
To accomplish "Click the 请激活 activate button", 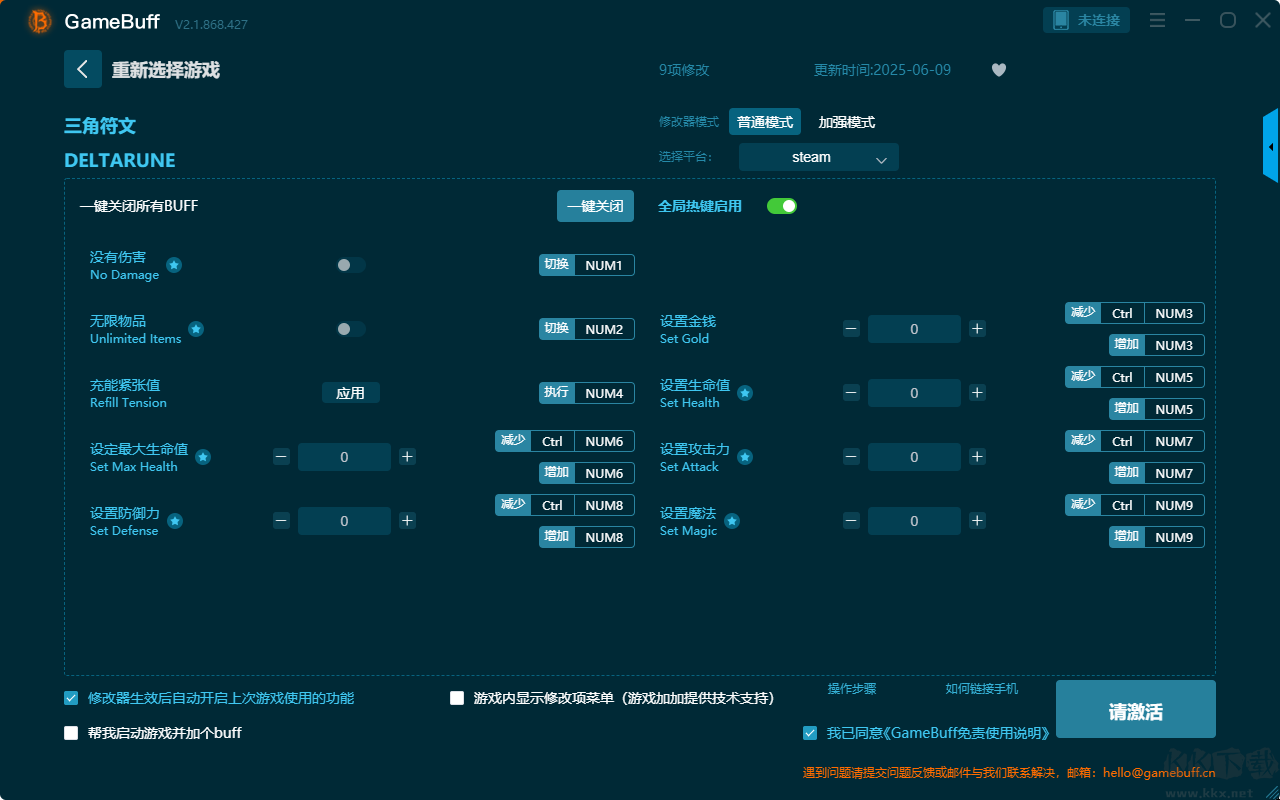I will click(x=1136, y=709).
